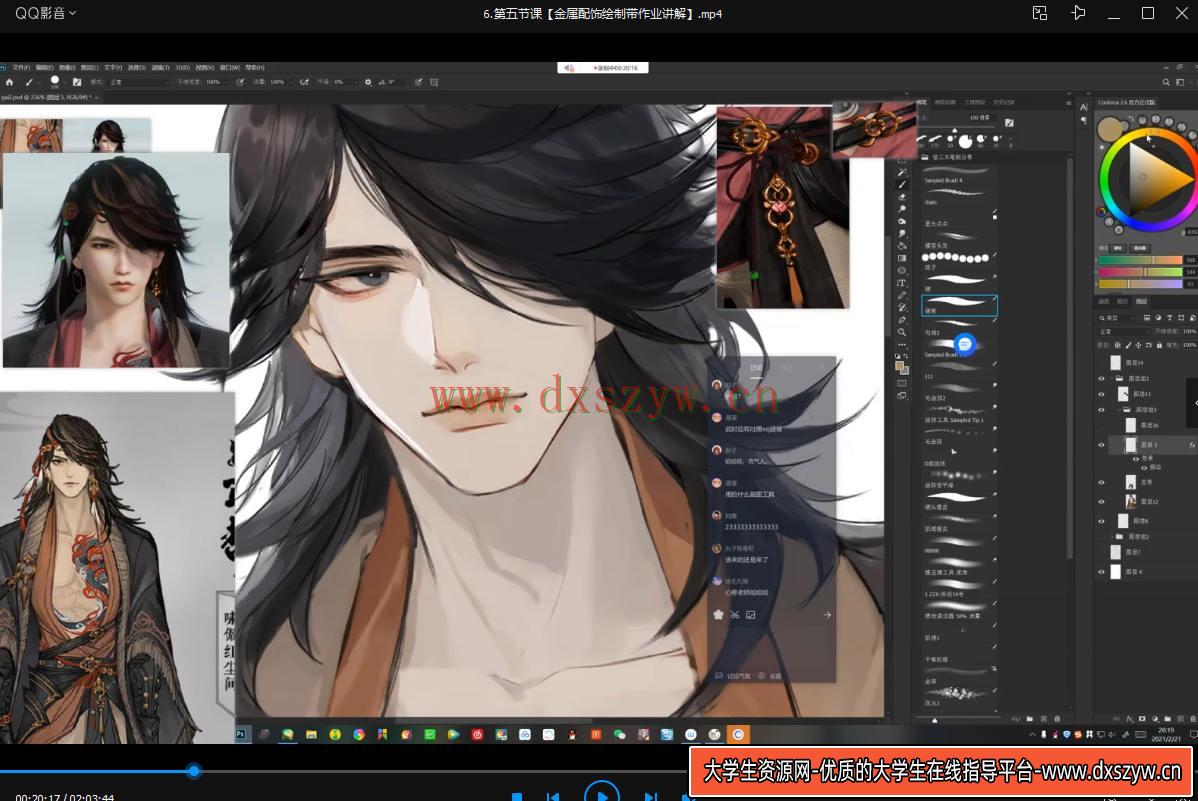
Task: Filter layers by type layers icon
Action: pos(1170,318)
